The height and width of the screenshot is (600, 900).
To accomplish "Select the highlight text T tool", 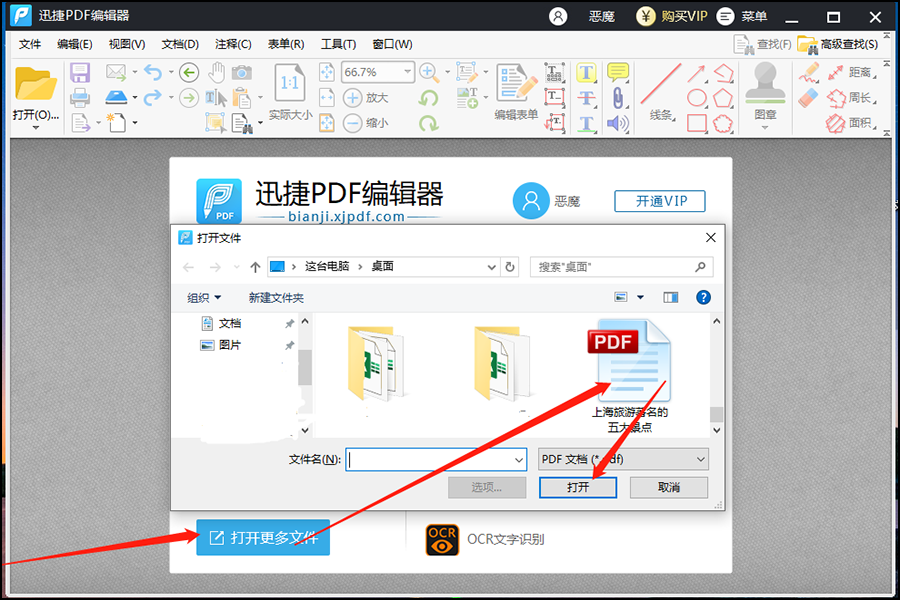I will (x=586, y=72).
